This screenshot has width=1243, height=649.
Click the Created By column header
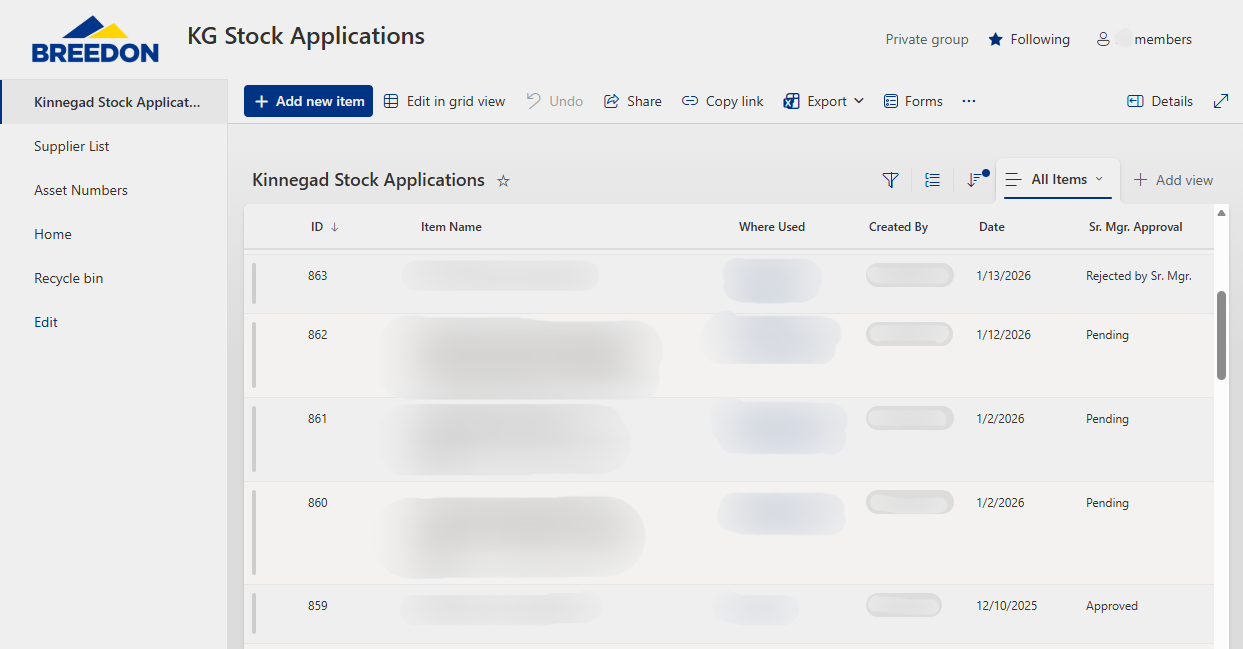[x=898, y=227]
